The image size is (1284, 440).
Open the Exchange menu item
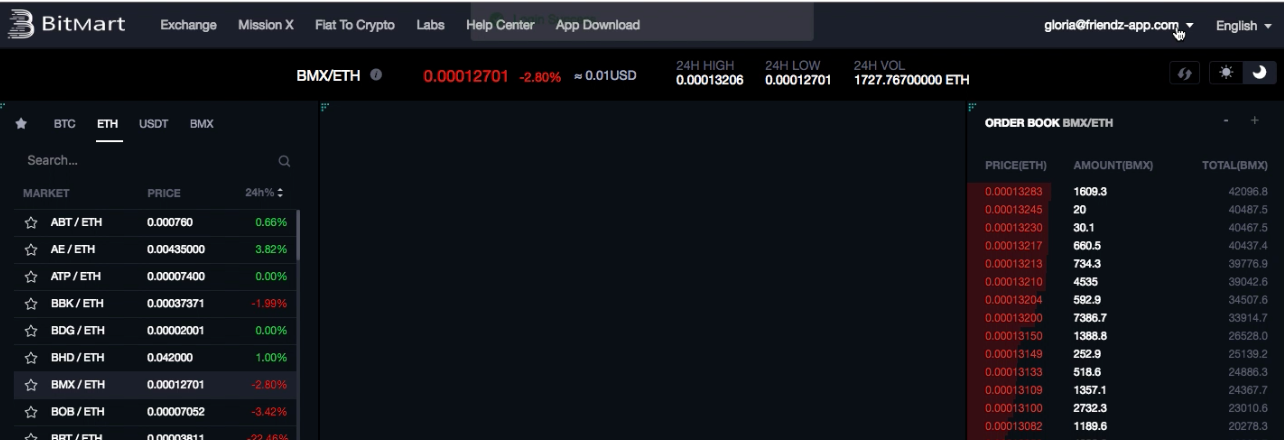pos(189,25)
